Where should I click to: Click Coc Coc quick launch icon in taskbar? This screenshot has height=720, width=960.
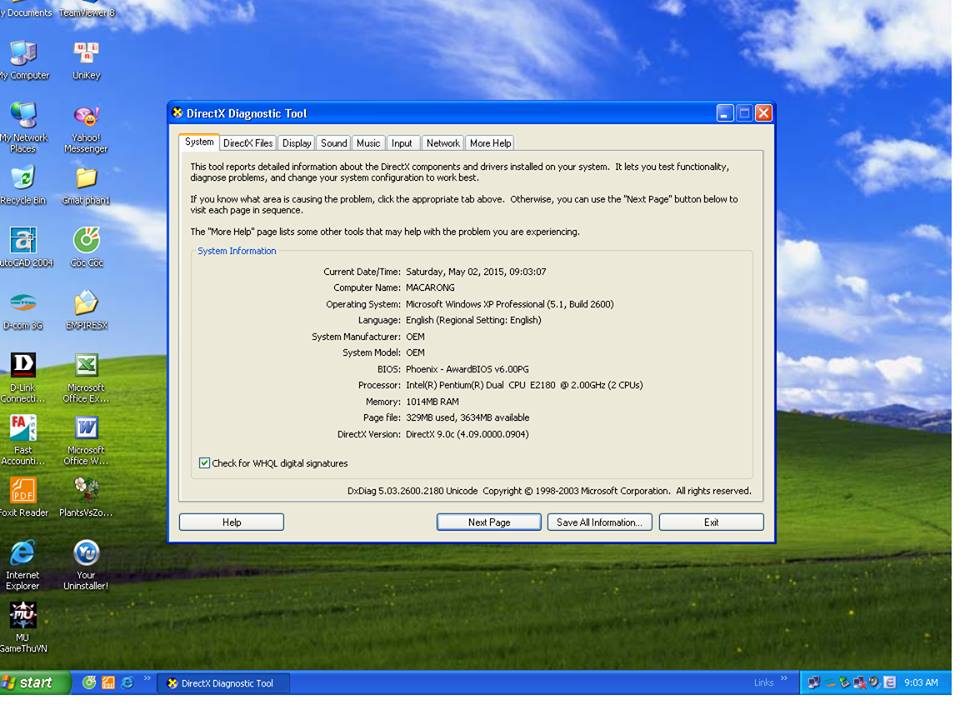[89, 683]
